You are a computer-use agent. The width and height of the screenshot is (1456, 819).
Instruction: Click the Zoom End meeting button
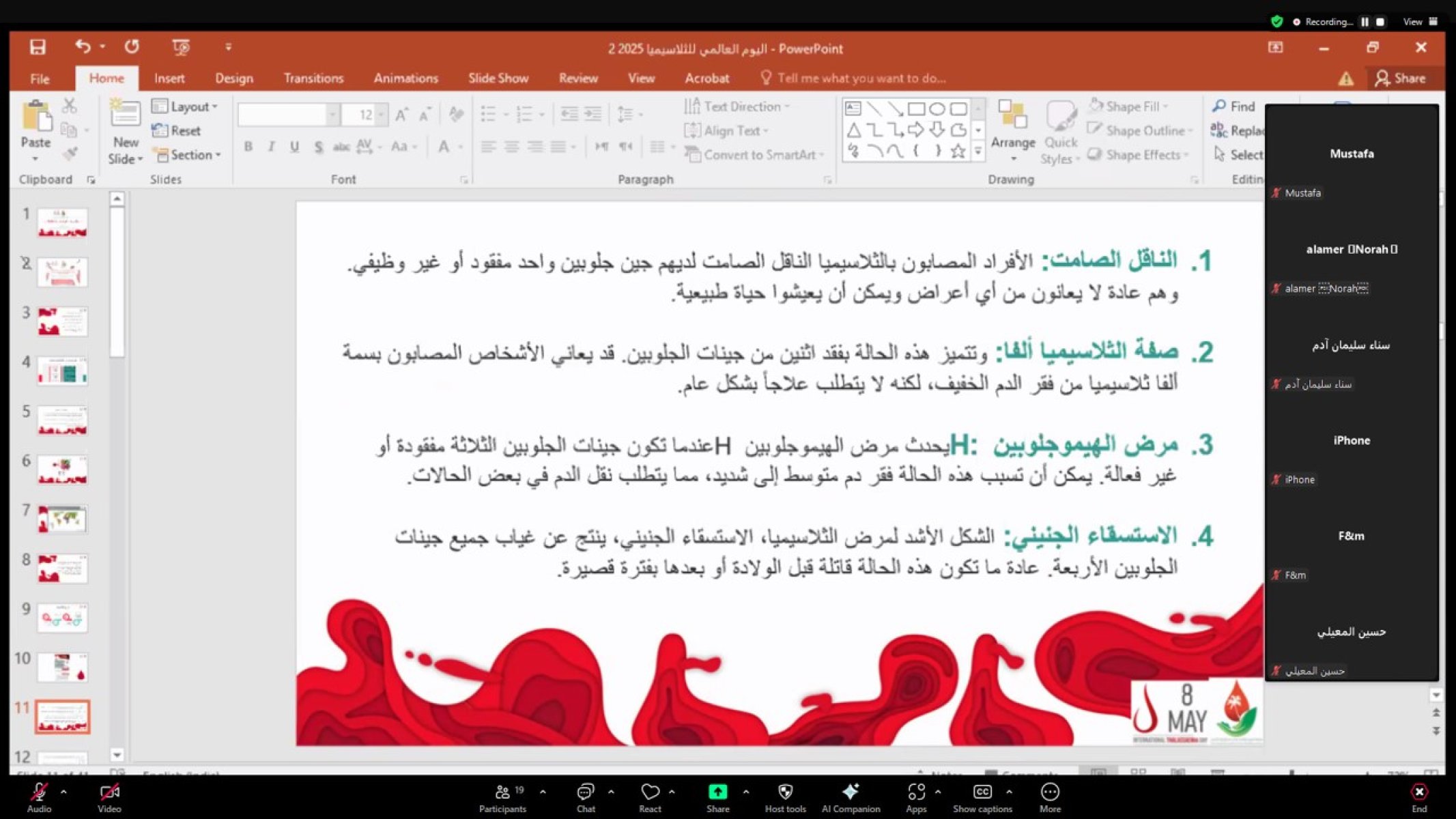coord(1419,797)
